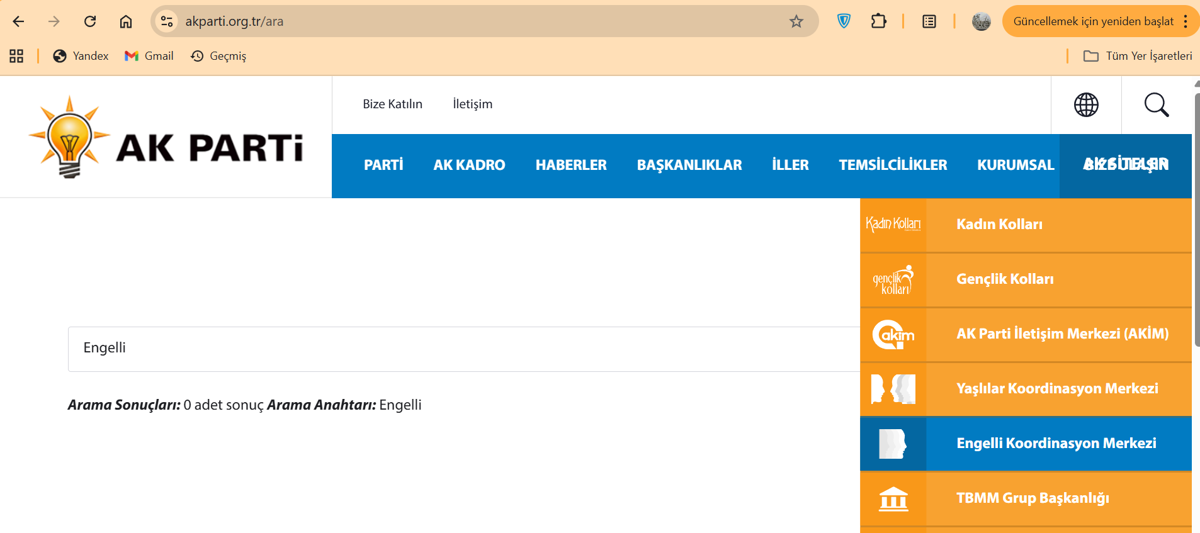
Task: Click the İletişim link
Action: [x=472, y=104]
